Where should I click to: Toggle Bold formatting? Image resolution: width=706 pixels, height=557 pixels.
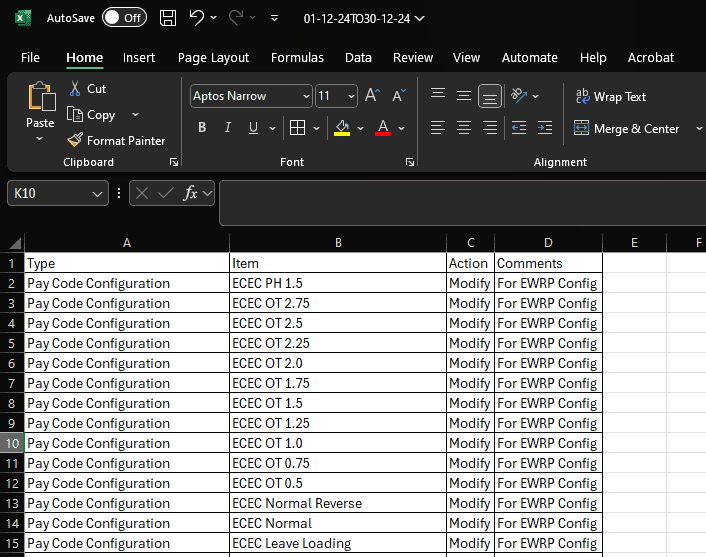click(202, 128)
